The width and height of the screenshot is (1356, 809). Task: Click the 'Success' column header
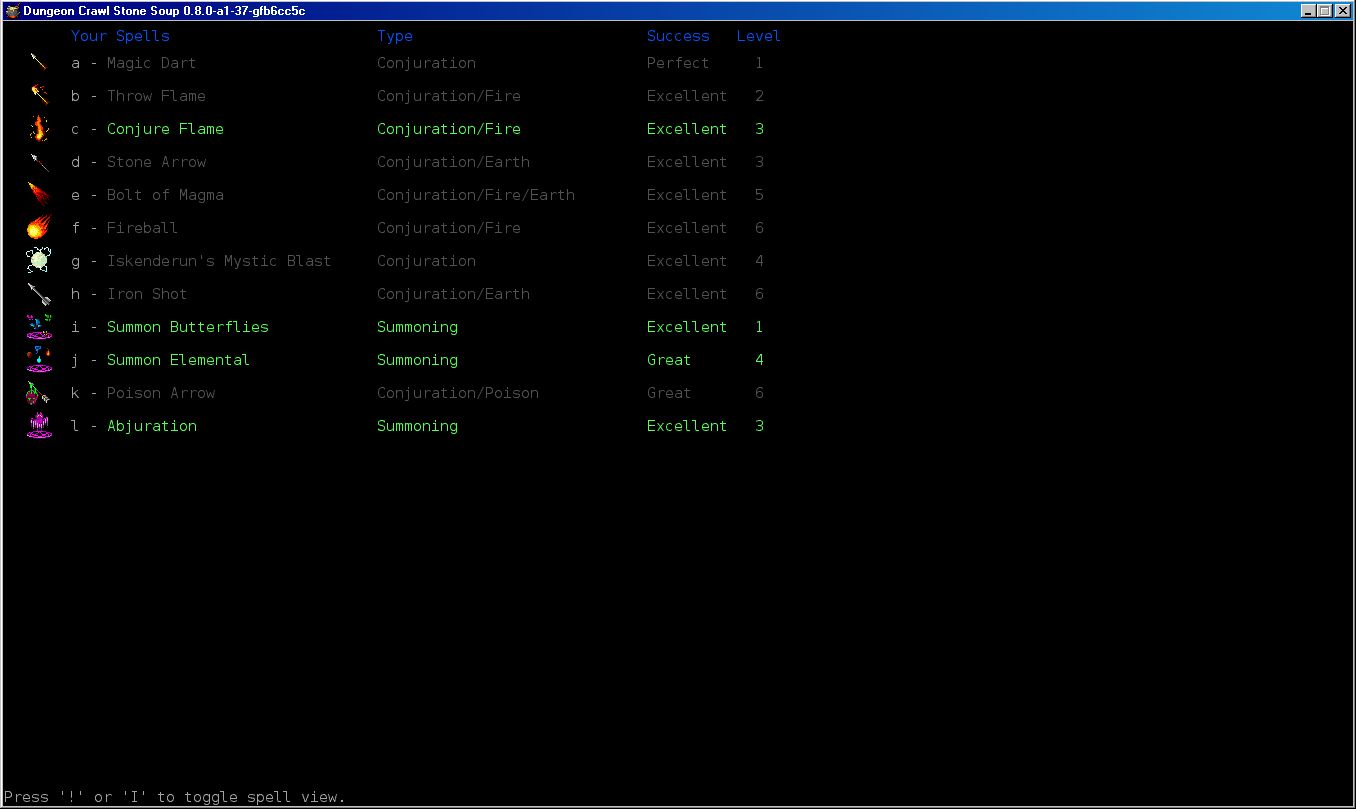pos(678,36)
